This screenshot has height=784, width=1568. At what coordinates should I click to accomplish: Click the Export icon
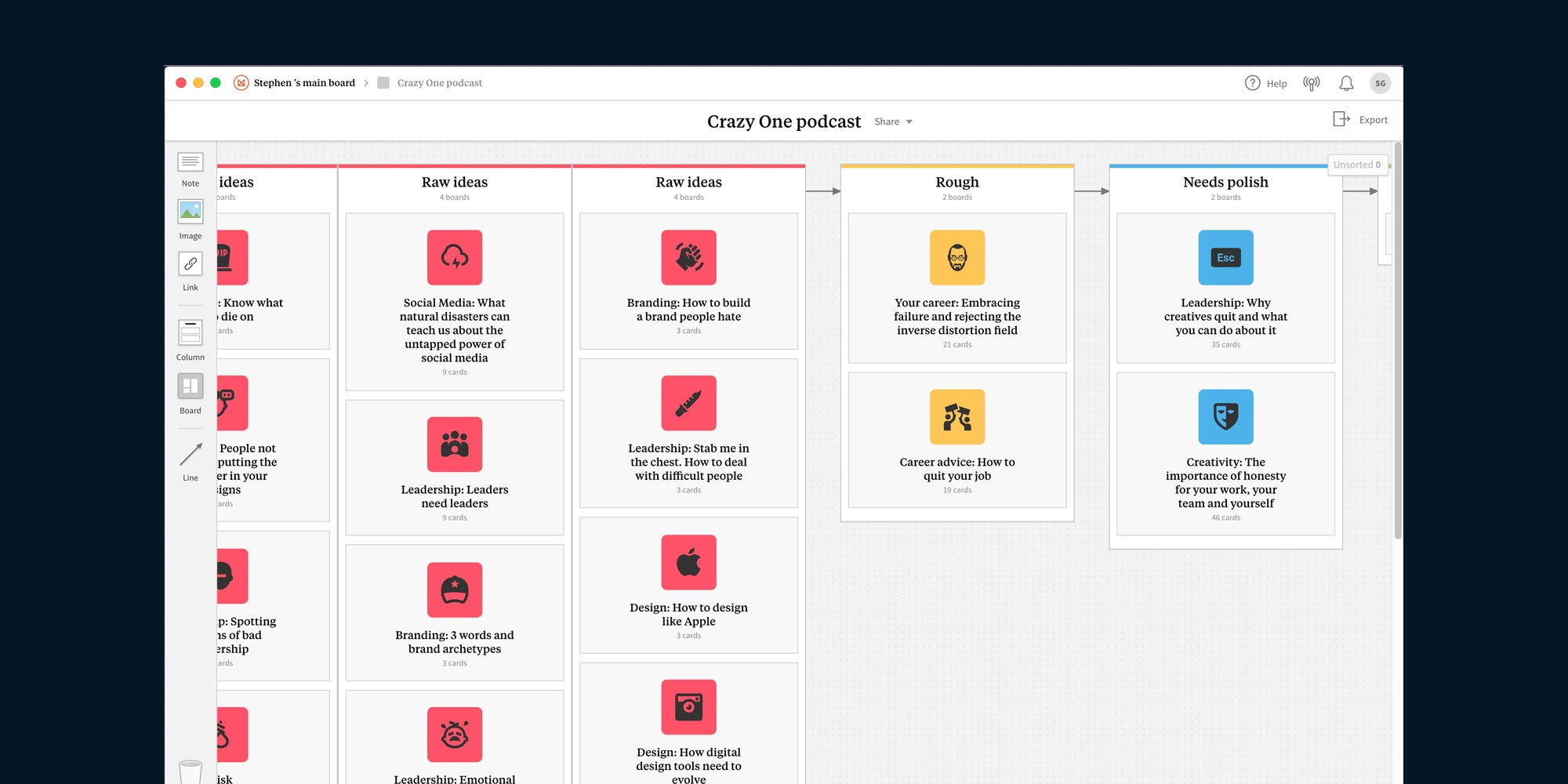(1341, 119)
